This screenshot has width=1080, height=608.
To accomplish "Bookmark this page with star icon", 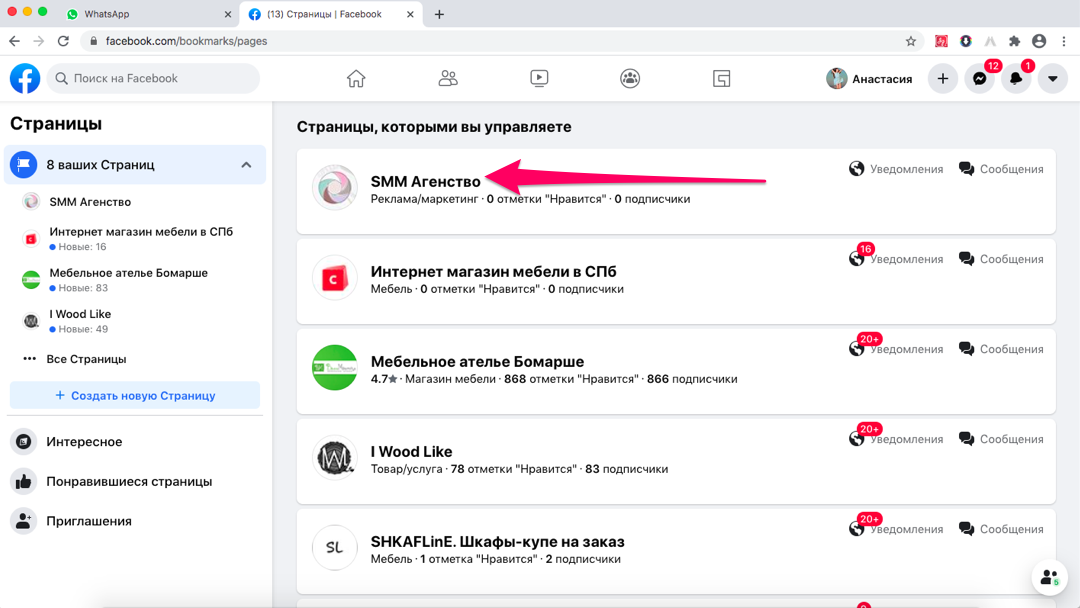I will [911, 41].
